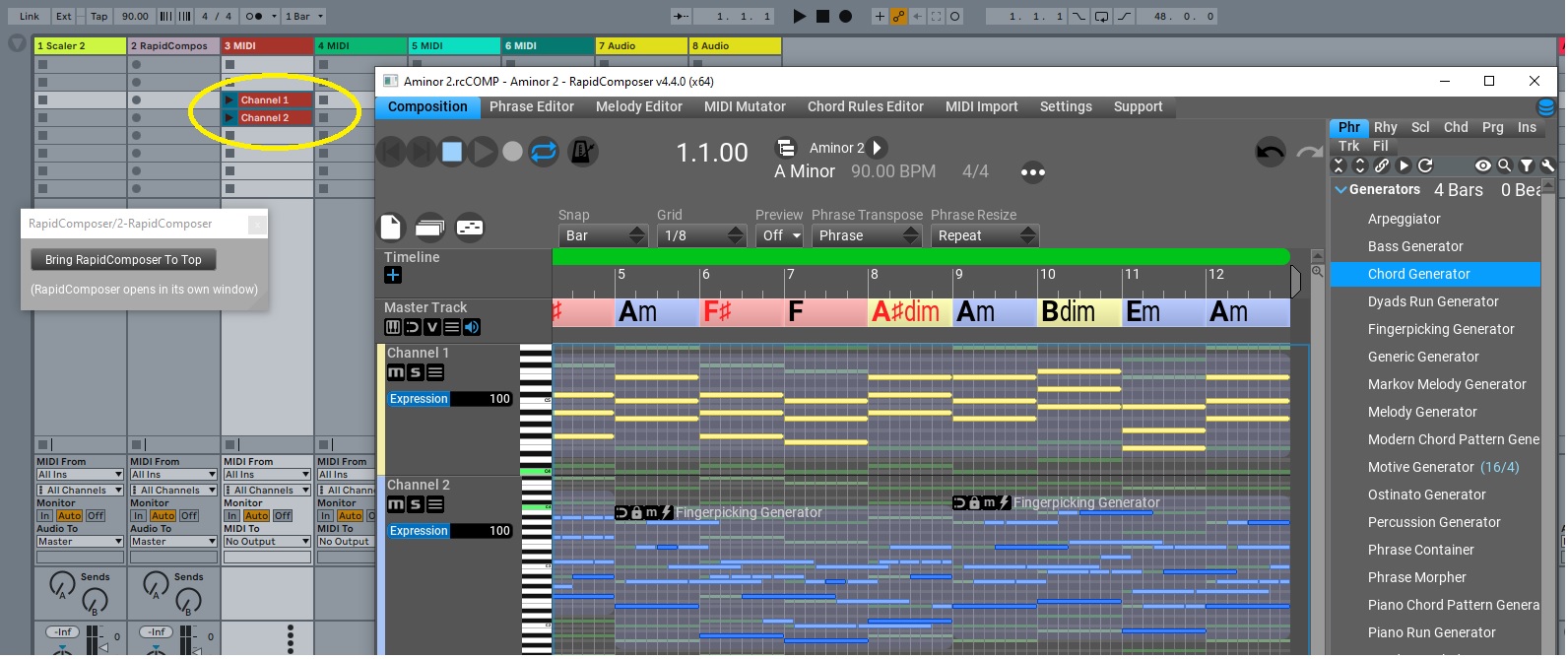Click the blue loop playback button
This screenshot has width=1568, height=659.
[x=544, y=152]
